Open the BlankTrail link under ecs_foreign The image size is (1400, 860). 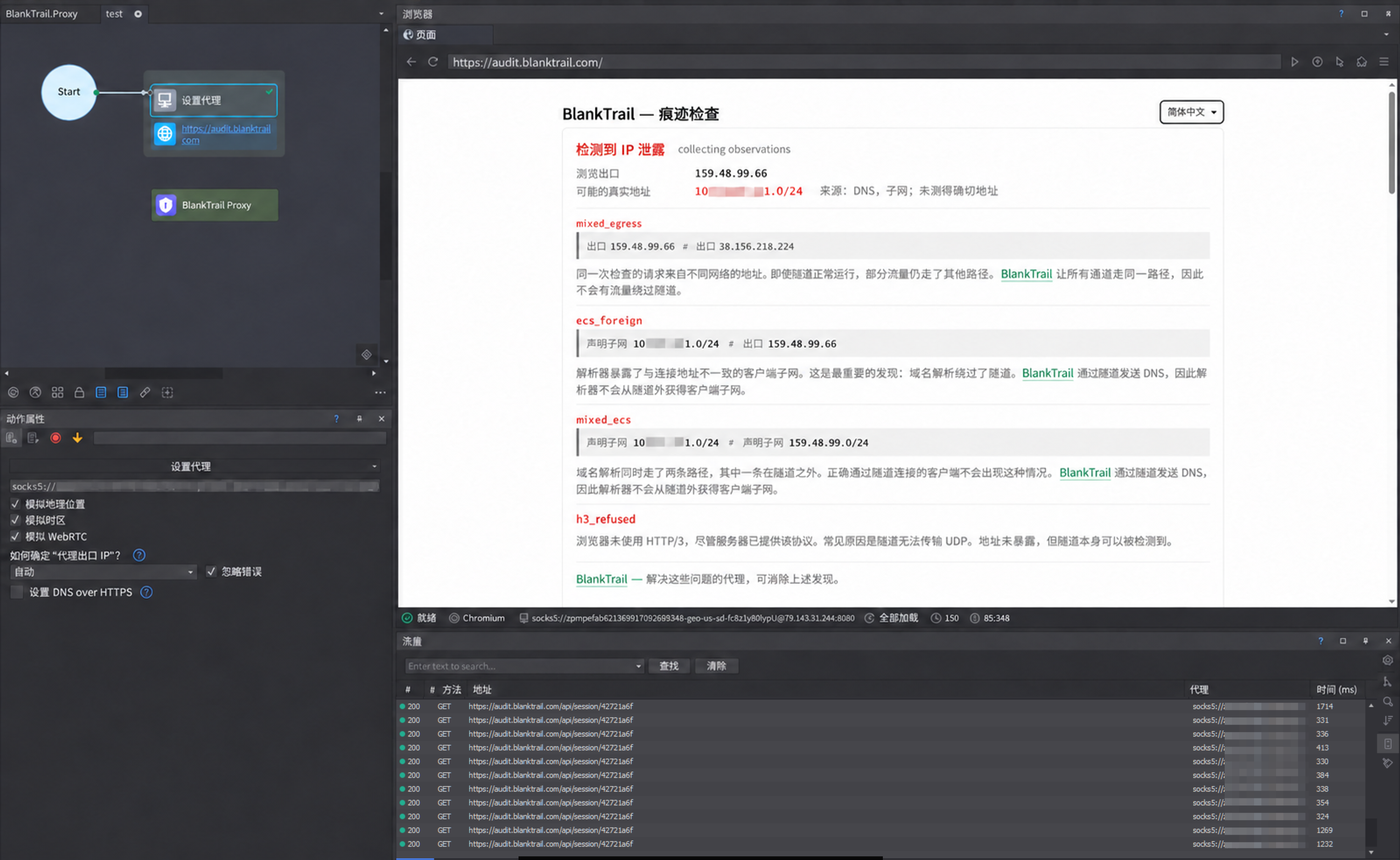1047,373
